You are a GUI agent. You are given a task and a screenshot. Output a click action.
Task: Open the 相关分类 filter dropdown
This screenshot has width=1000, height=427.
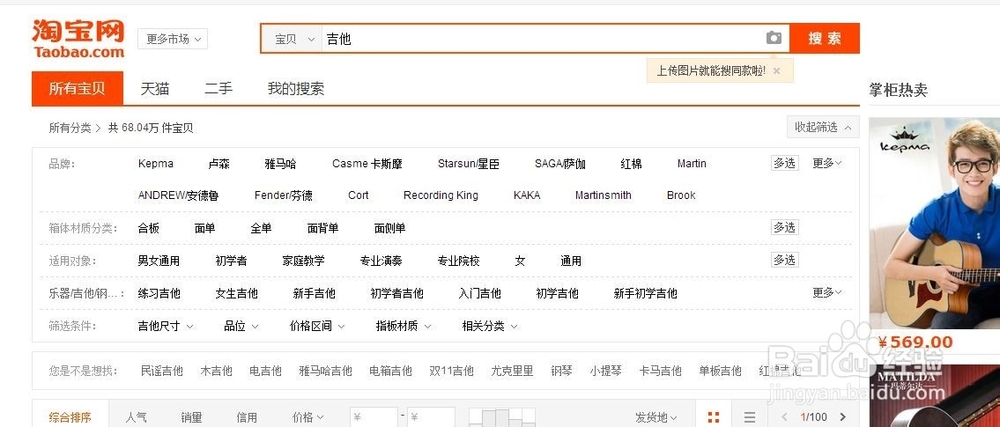(x=489, y=326)
